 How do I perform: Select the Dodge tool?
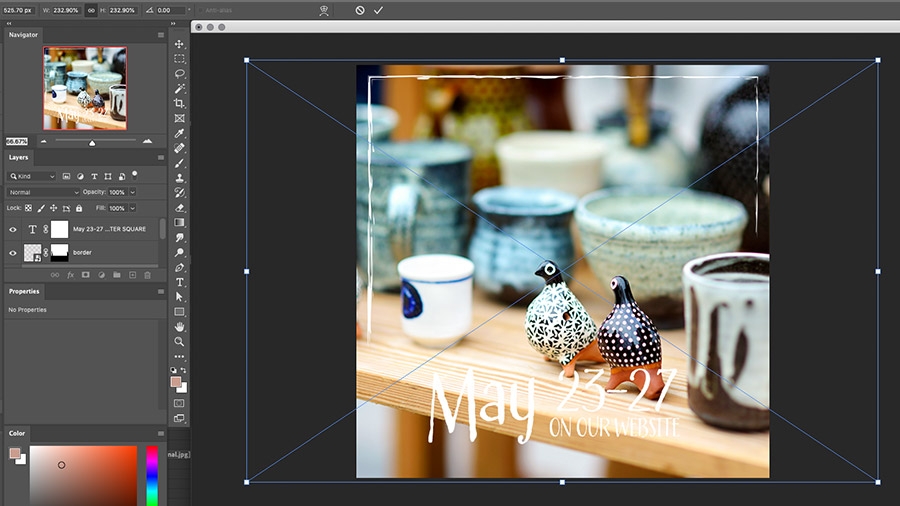180,252
